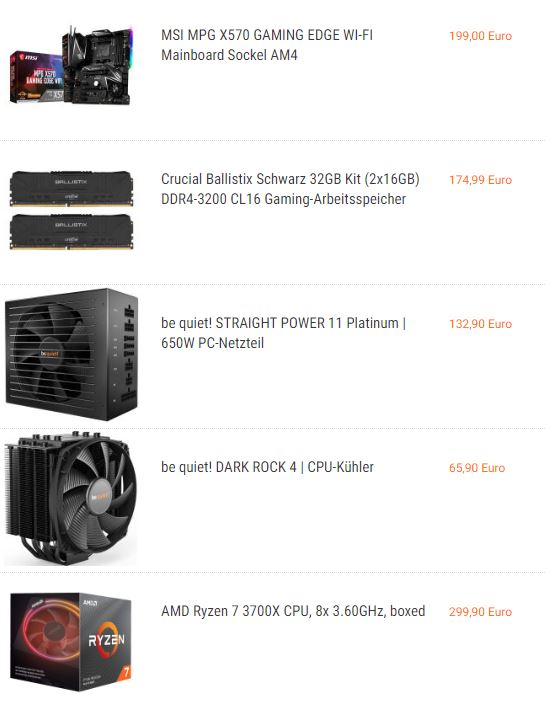Viewport: 545px width, 711px height.
Task: Click the 'DDR4-3200 CL16 Gaming-Arbeitsspeicher' text line
Action: [283, 199]
